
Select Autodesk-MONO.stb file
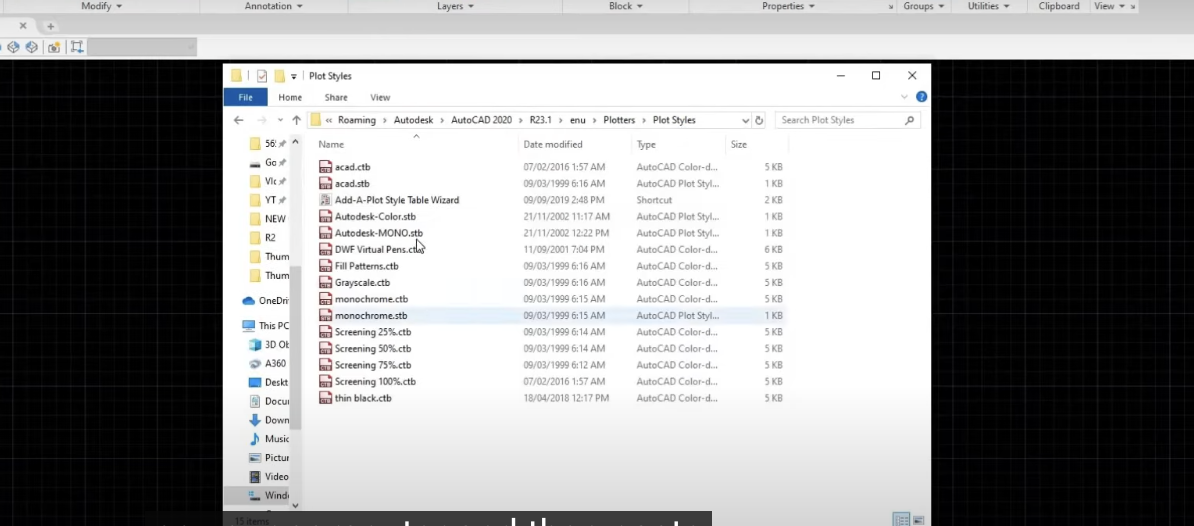click(378, 233)
